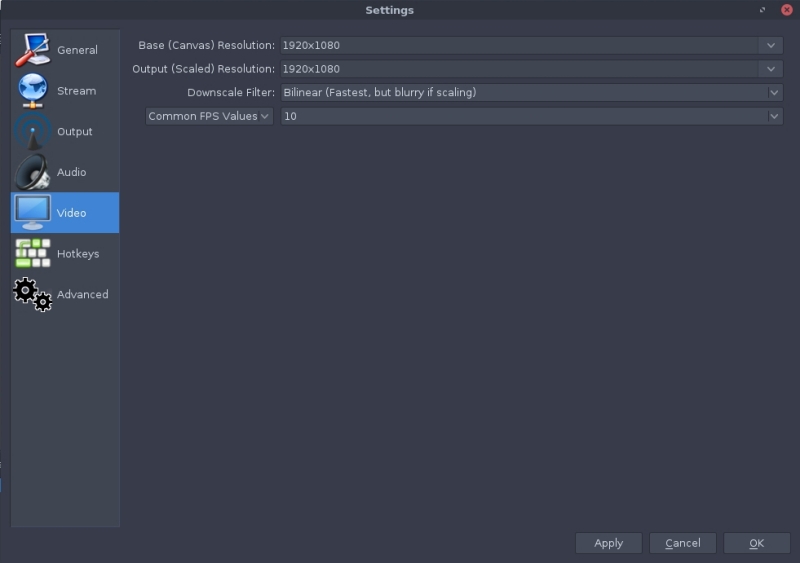The image size is (800, 563).
Task: Click the Audio speaker icon
Action: click(32, 173)
